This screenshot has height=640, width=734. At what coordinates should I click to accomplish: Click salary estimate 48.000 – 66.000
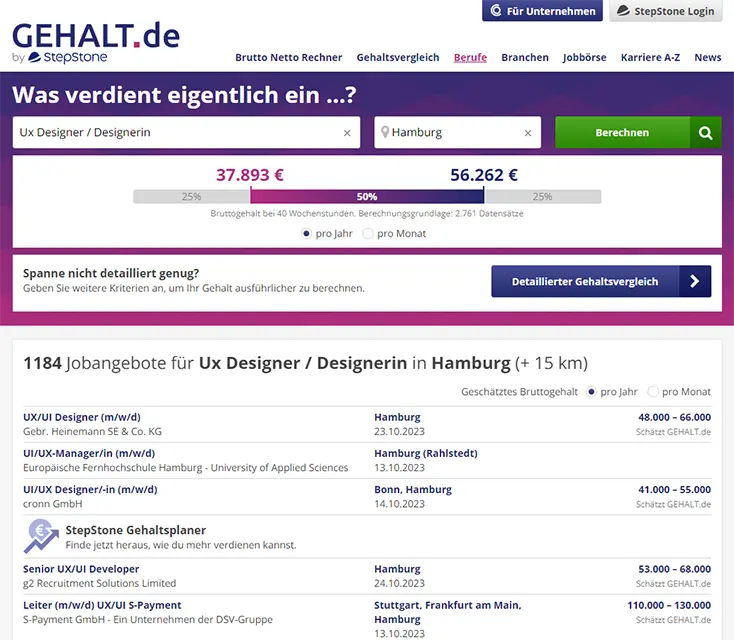coord(675,417)
